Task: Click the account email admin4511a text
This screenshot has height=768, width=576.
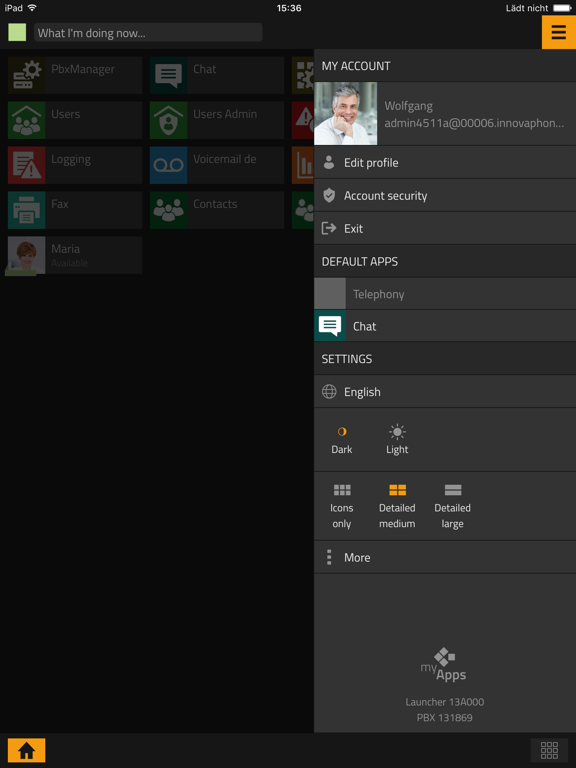Action: point(474,123)
